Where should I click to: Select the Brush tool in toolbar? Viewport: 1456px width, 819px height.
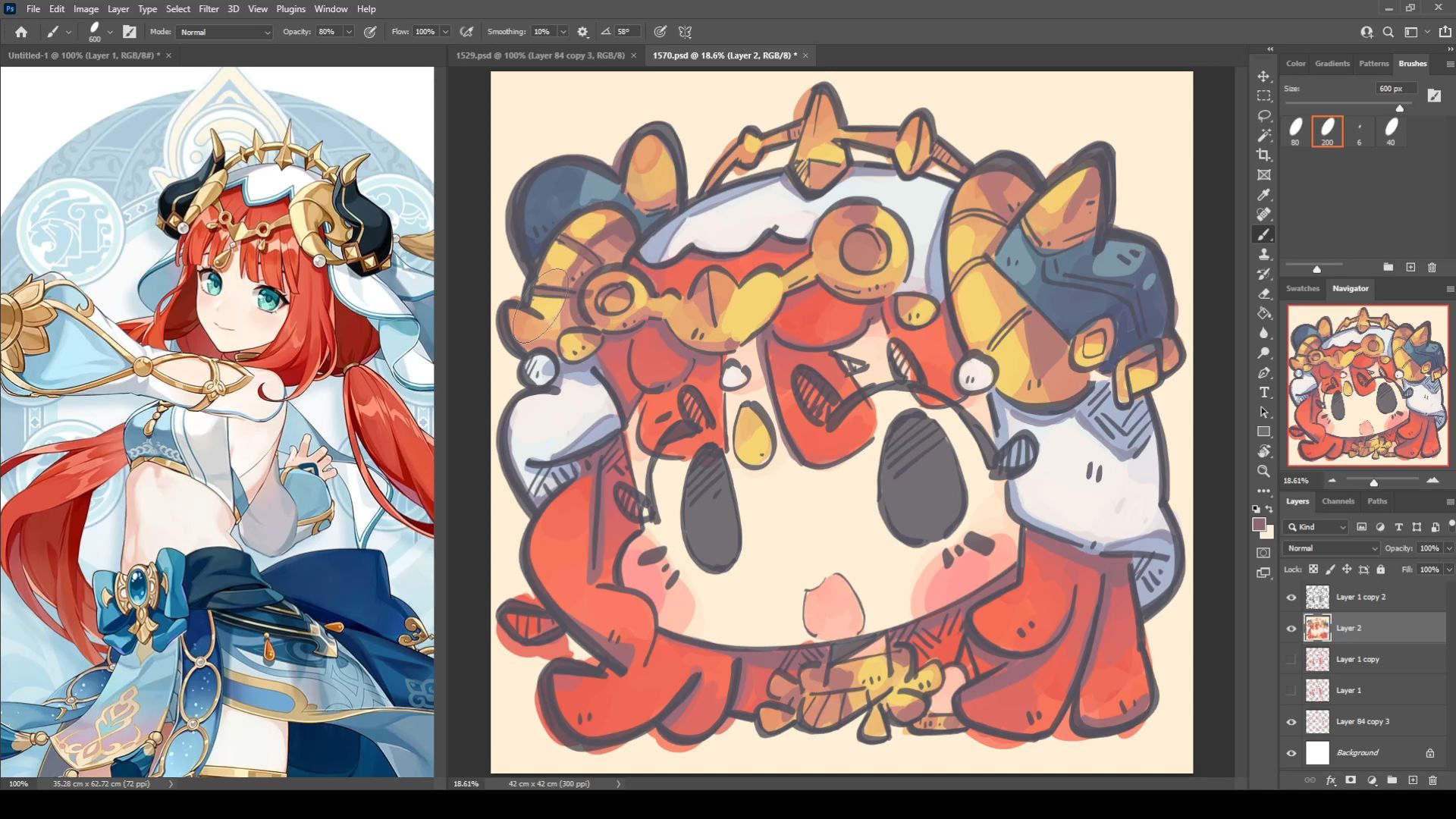click(1263, 234)
